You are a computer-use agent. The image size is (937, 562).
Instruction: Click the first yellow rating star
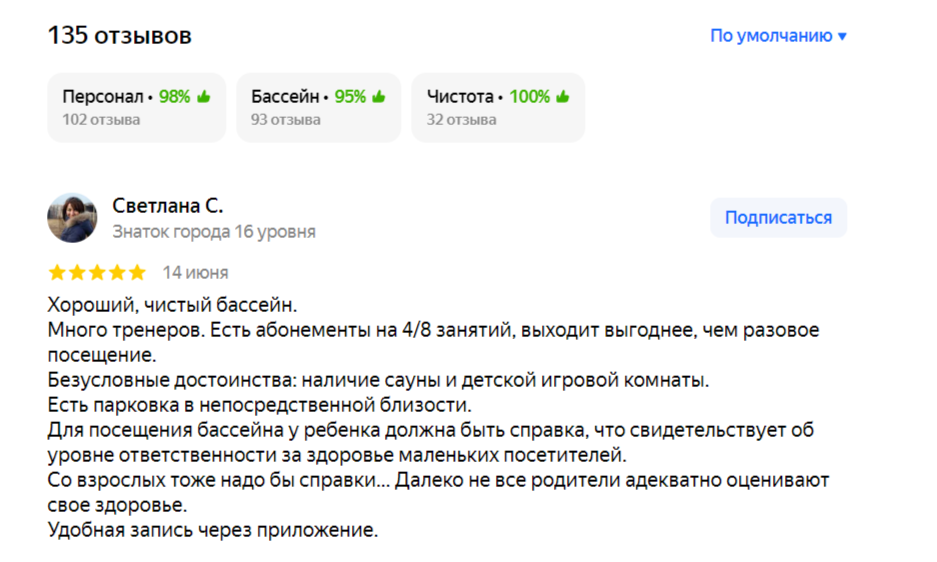(x=57, y=273)
